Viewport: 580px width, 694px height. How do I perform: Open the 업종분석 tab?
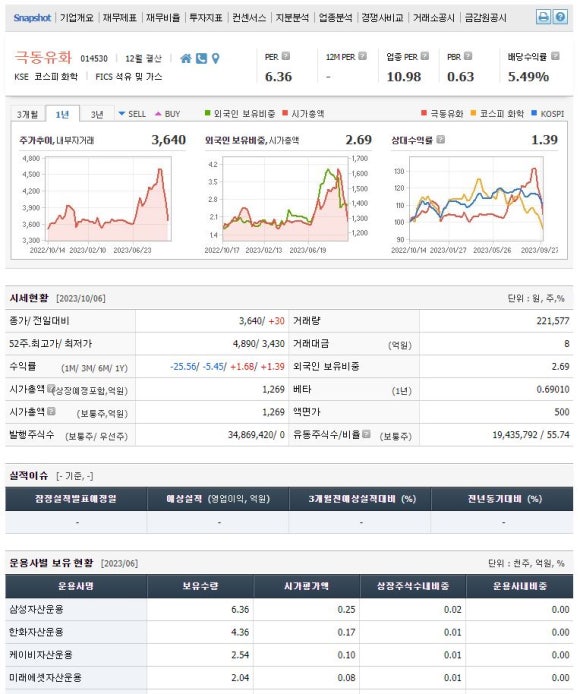tap(336, 18)
